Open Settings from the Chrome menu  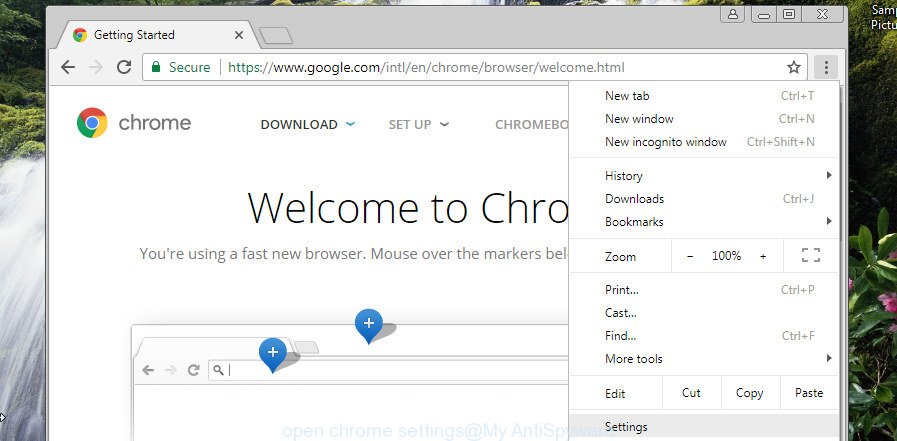click(x=704, y=427)
